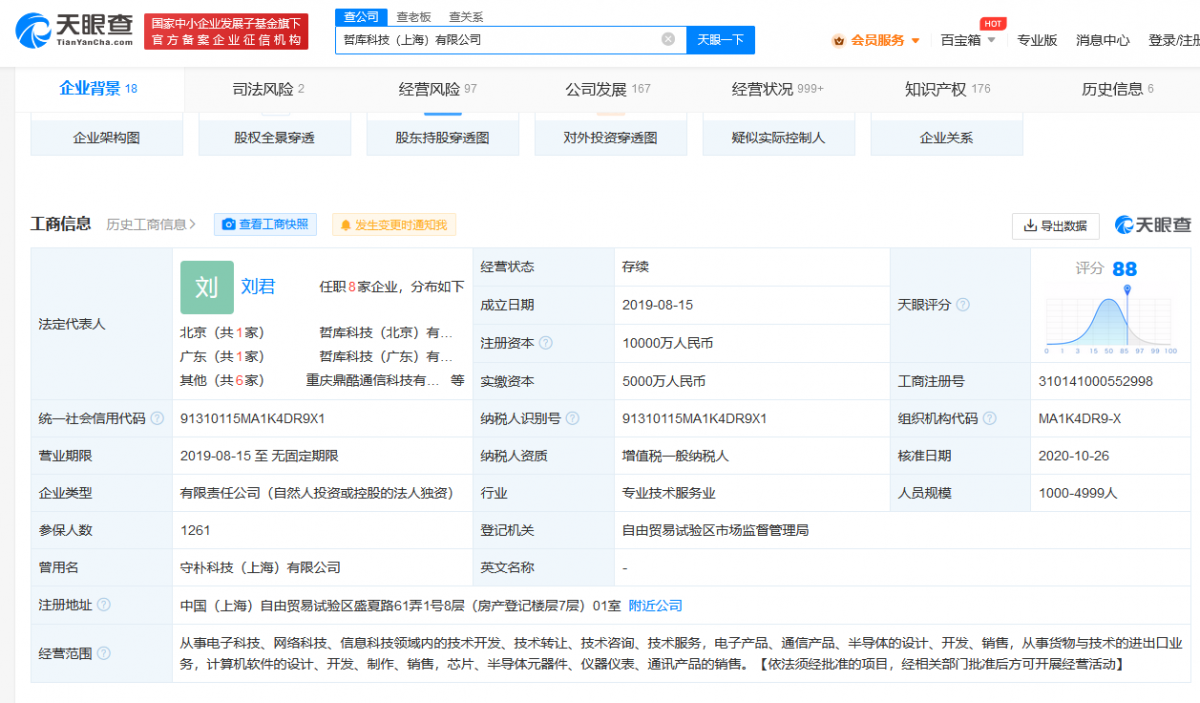Open the 公司发展 tab
This screenshot has height=703, width=1200.
[607, 89]
